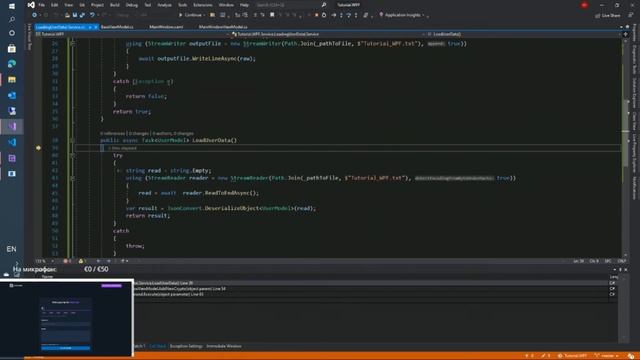Open the editor zoom percentage dropdown
The image size is (640, 360).
44,261
